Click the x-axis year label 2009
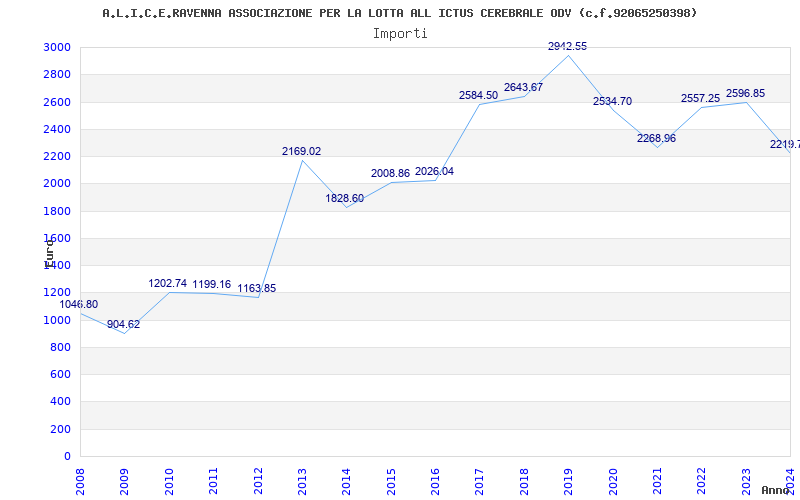The image size is (800, 500). coord(124,482)
